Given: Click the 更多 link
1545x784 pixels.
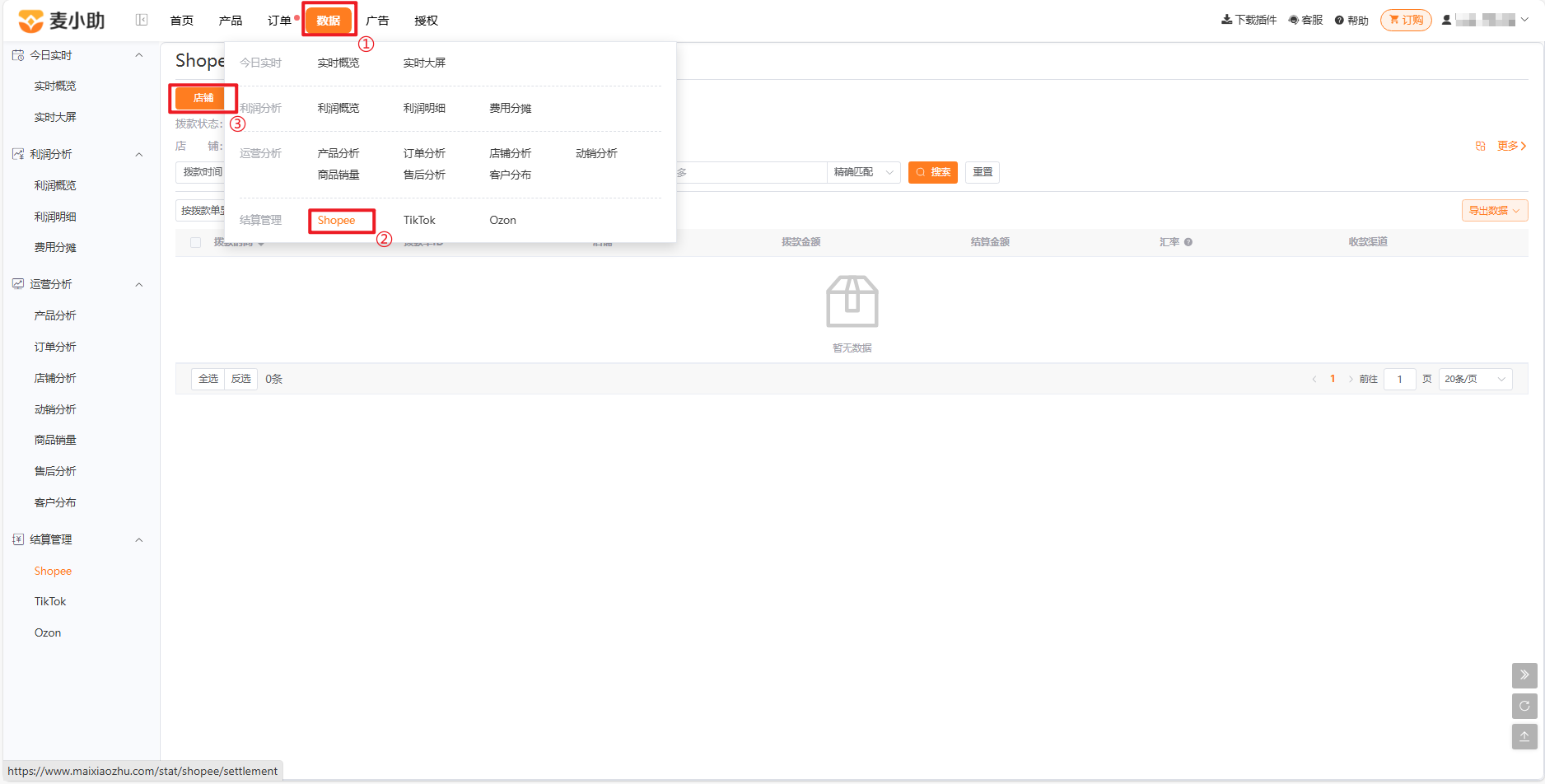Looking at the screenshot, I should click(x=1512, y=146).
